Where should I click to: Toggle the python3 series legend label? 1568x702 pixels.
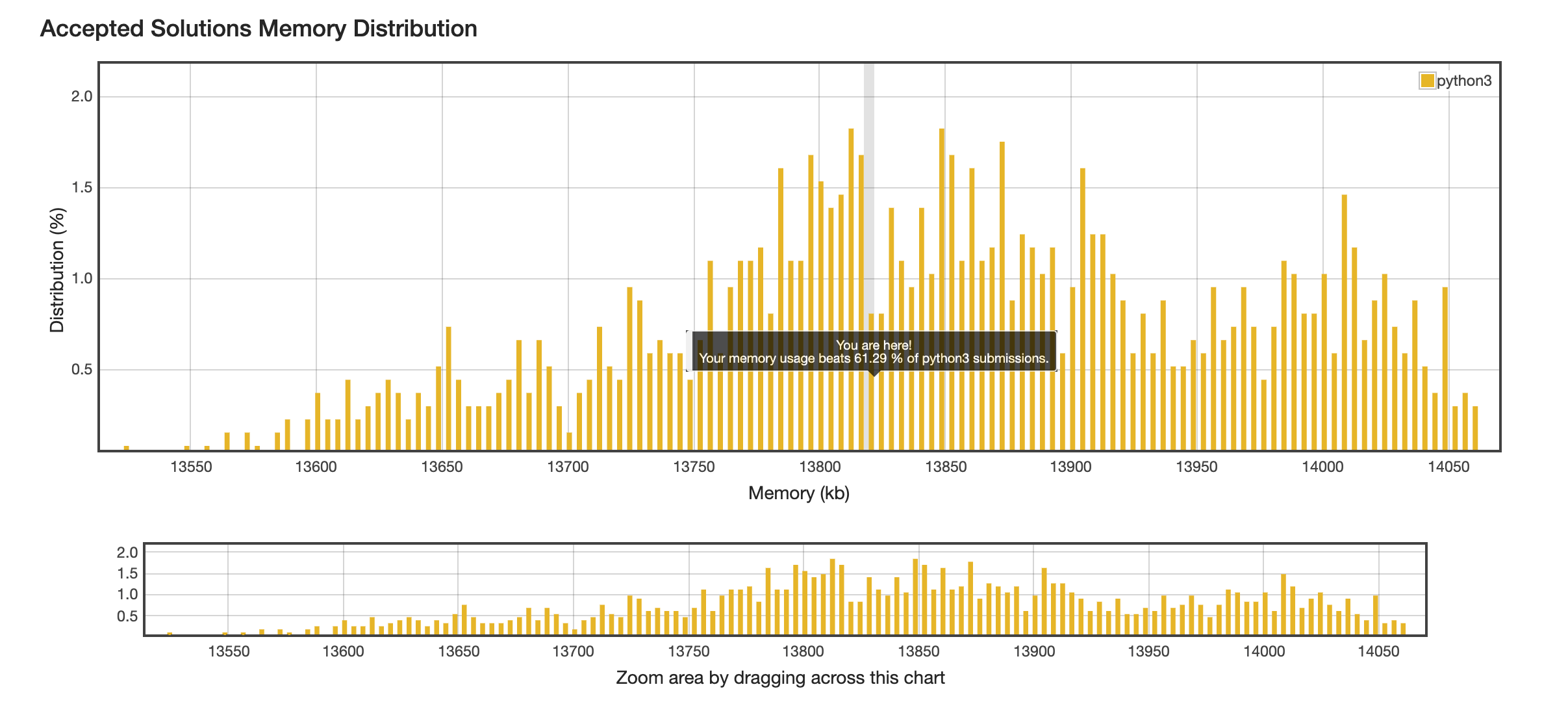[x=1464, y=81]
